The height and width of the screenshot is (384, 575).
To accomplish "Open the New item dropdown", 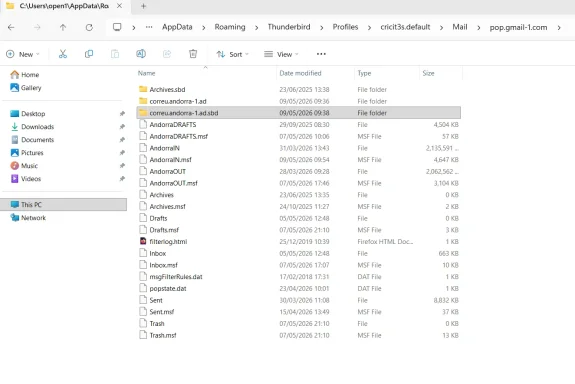I will point(23,54).
